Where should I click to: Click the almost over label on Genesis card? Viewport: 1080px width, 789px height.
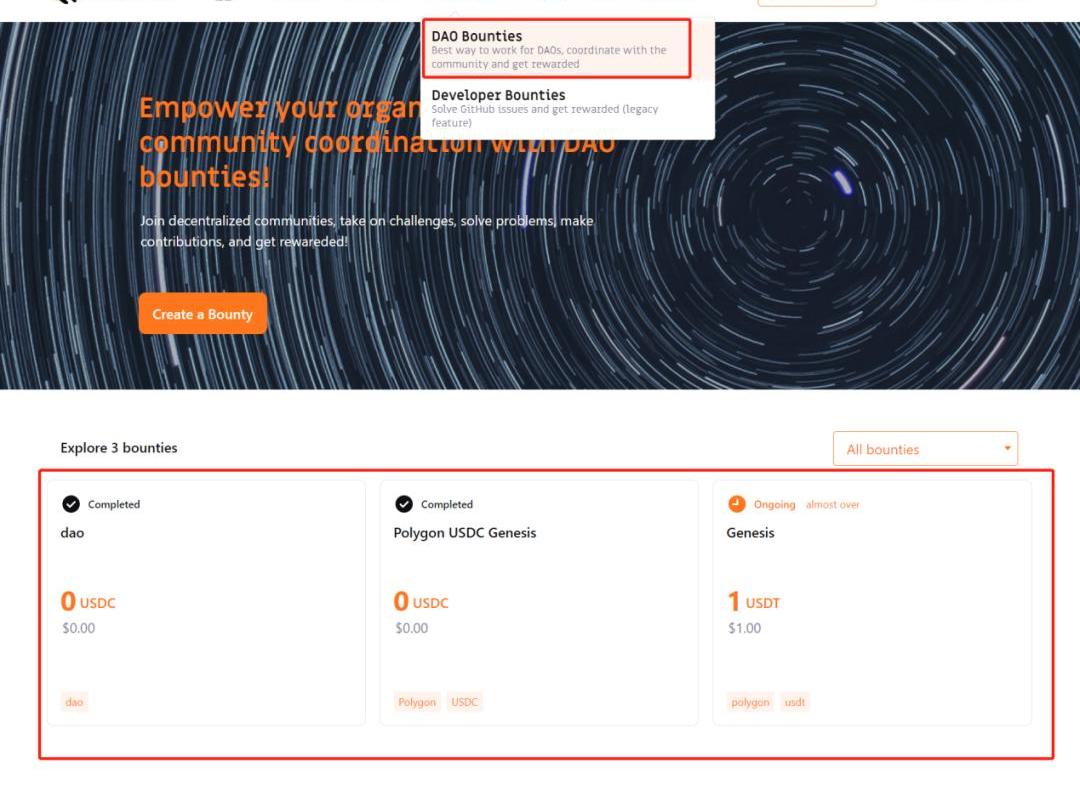tap(832, 505)
